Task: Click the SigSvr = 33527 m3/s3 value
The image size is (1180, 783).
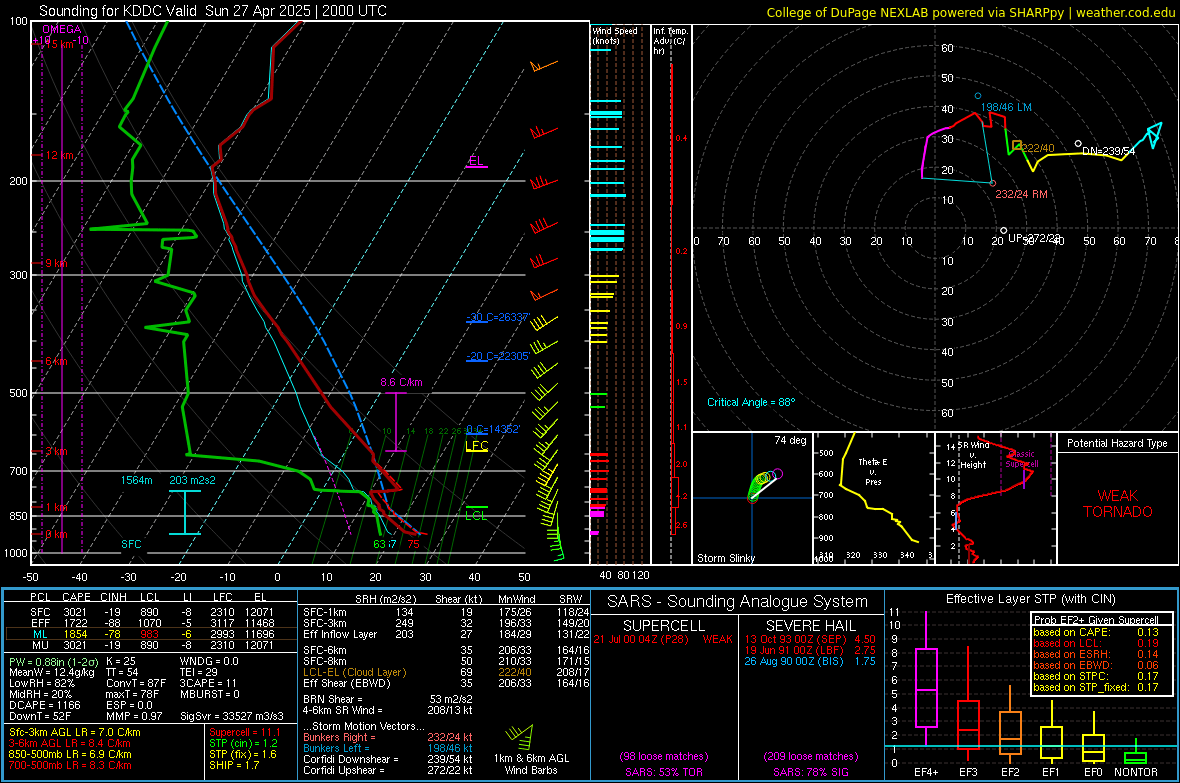Action: 232,716
